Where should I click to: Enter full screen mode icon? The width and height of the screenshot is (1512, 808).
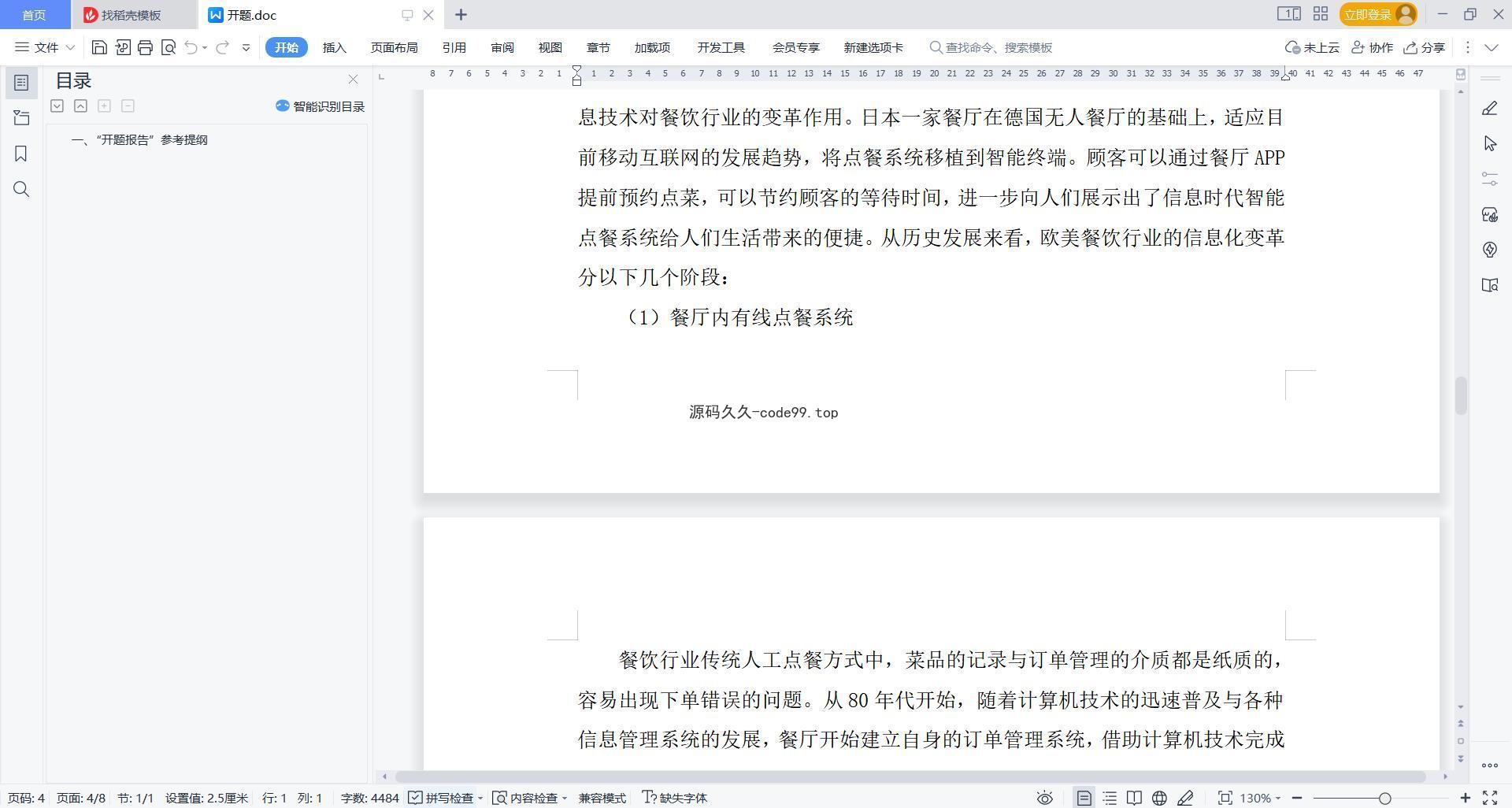(1490, 798)
